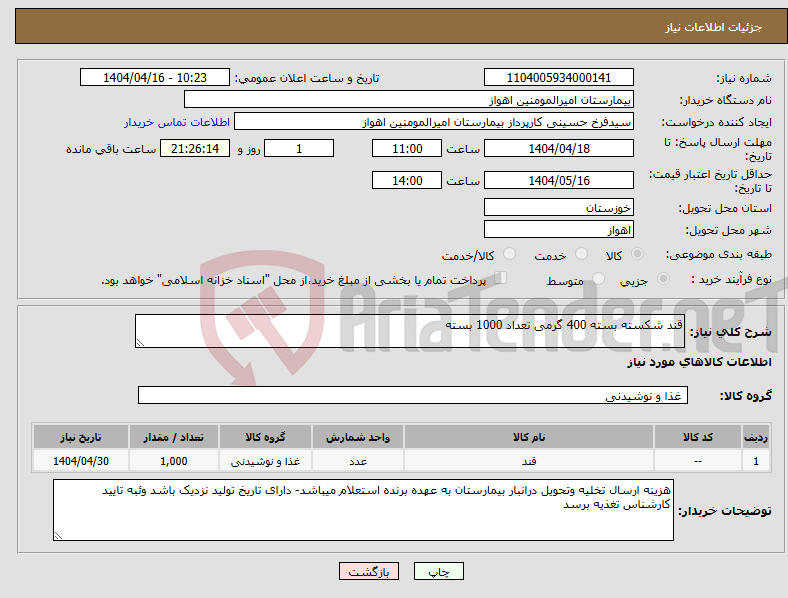The image size is (788, 598).
Task: Click the remaining days field showing 1
Action: (x=299, y=149)
